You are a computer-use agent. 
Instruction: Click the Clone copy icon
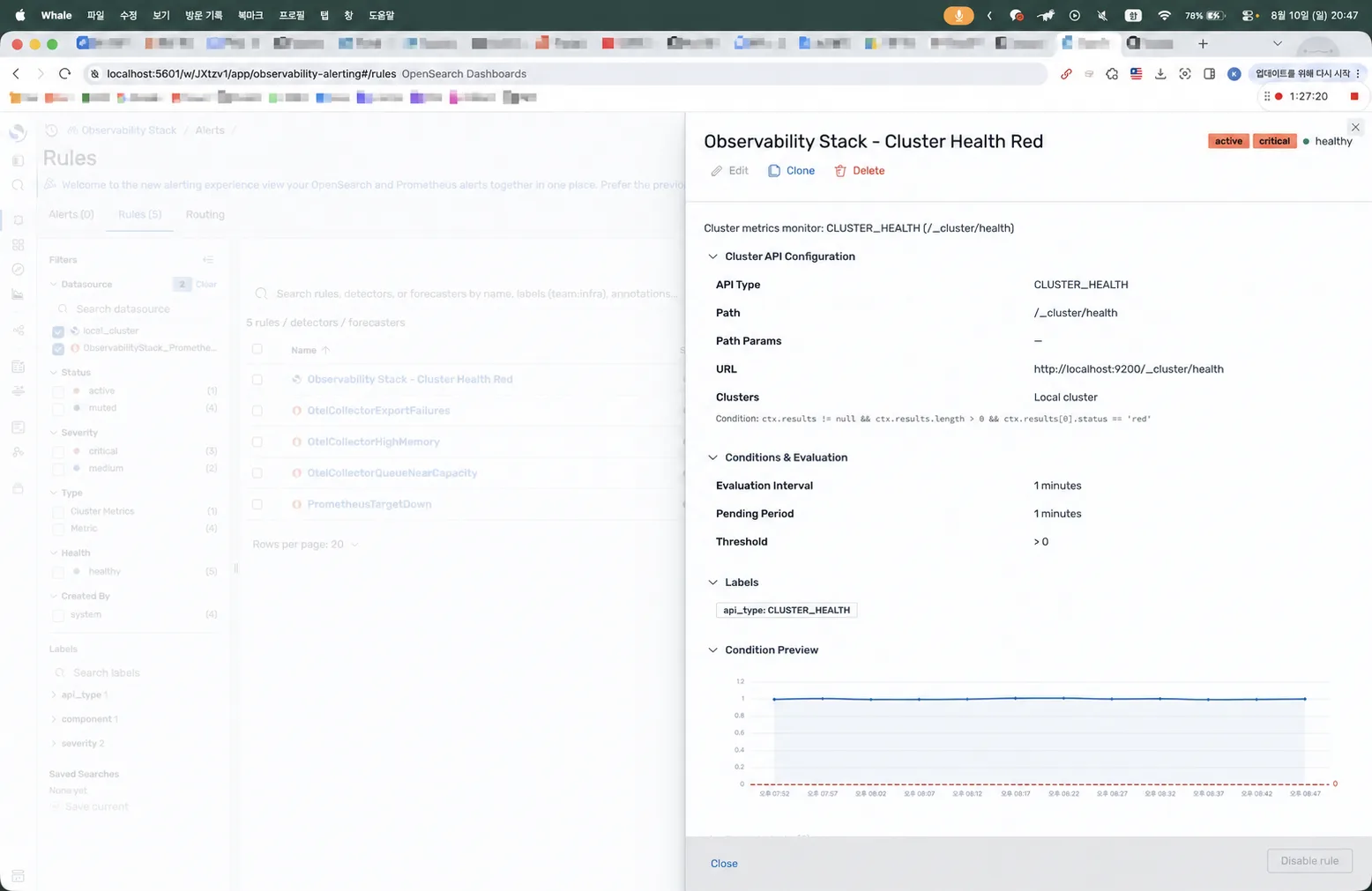point(774,171)
